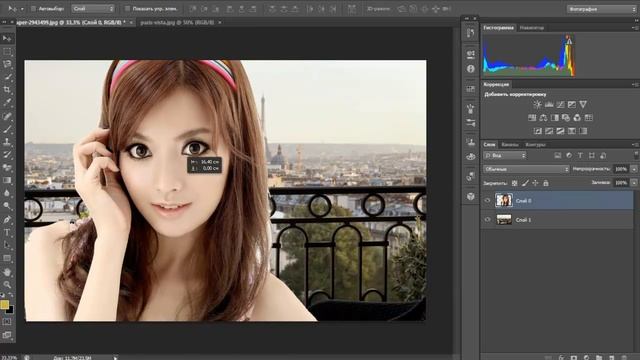
Task: Filter layers by pixel layers icon
Action: 558,156
